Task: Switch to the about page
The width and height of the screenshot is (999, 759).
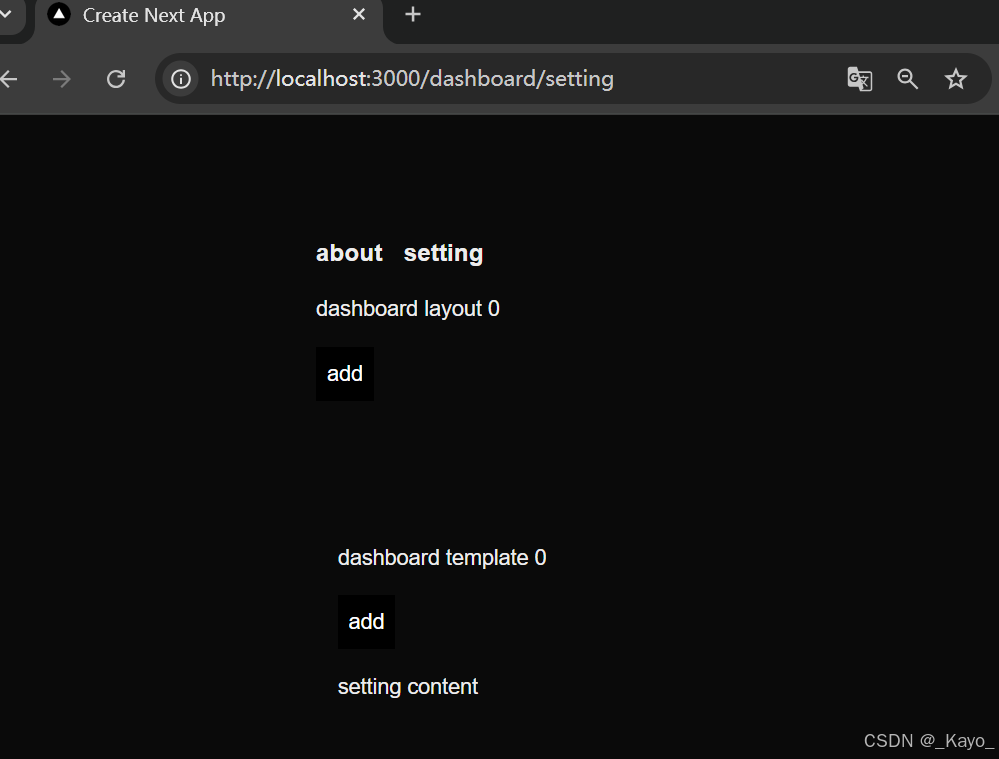Action: point(348,253)
